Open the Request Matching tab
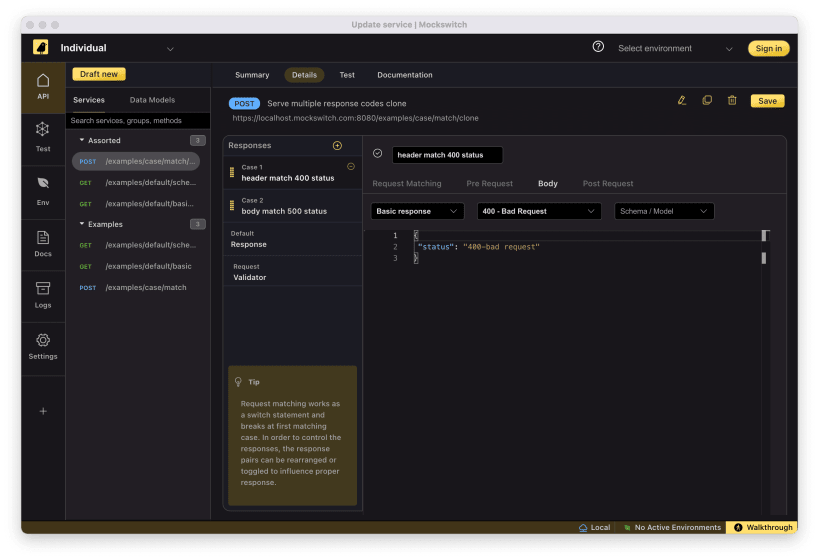Screen dimensions: 819x560 [407, 183]
